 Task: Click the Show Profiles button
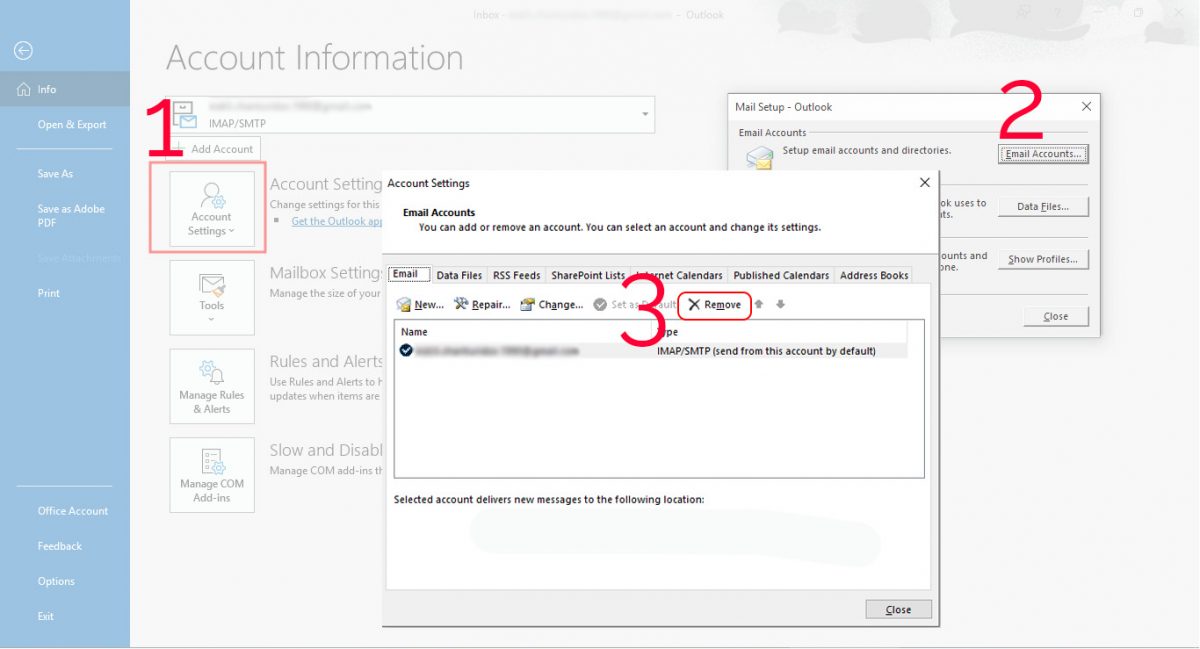click(x=1043, y=259)
